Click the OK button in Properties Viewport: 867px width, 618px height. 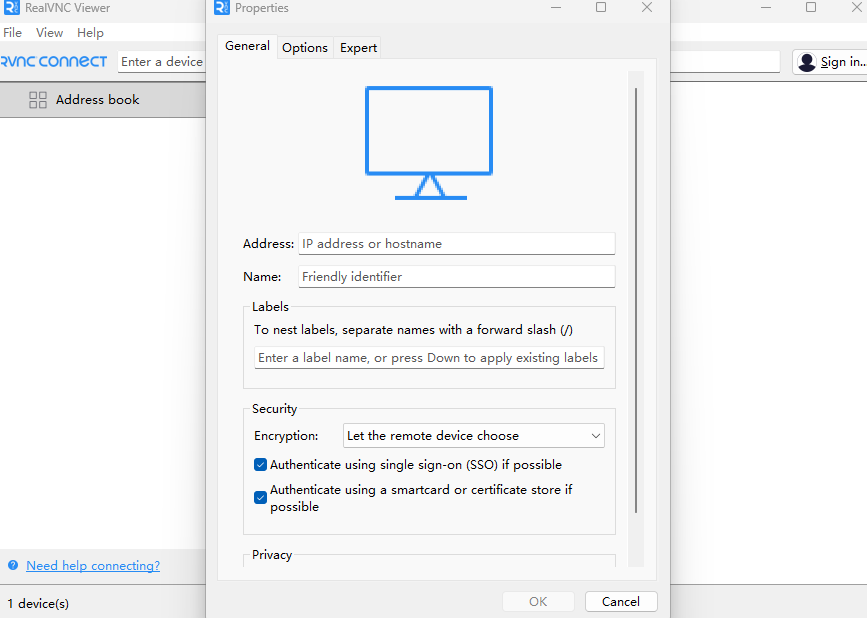coord(538,601)
